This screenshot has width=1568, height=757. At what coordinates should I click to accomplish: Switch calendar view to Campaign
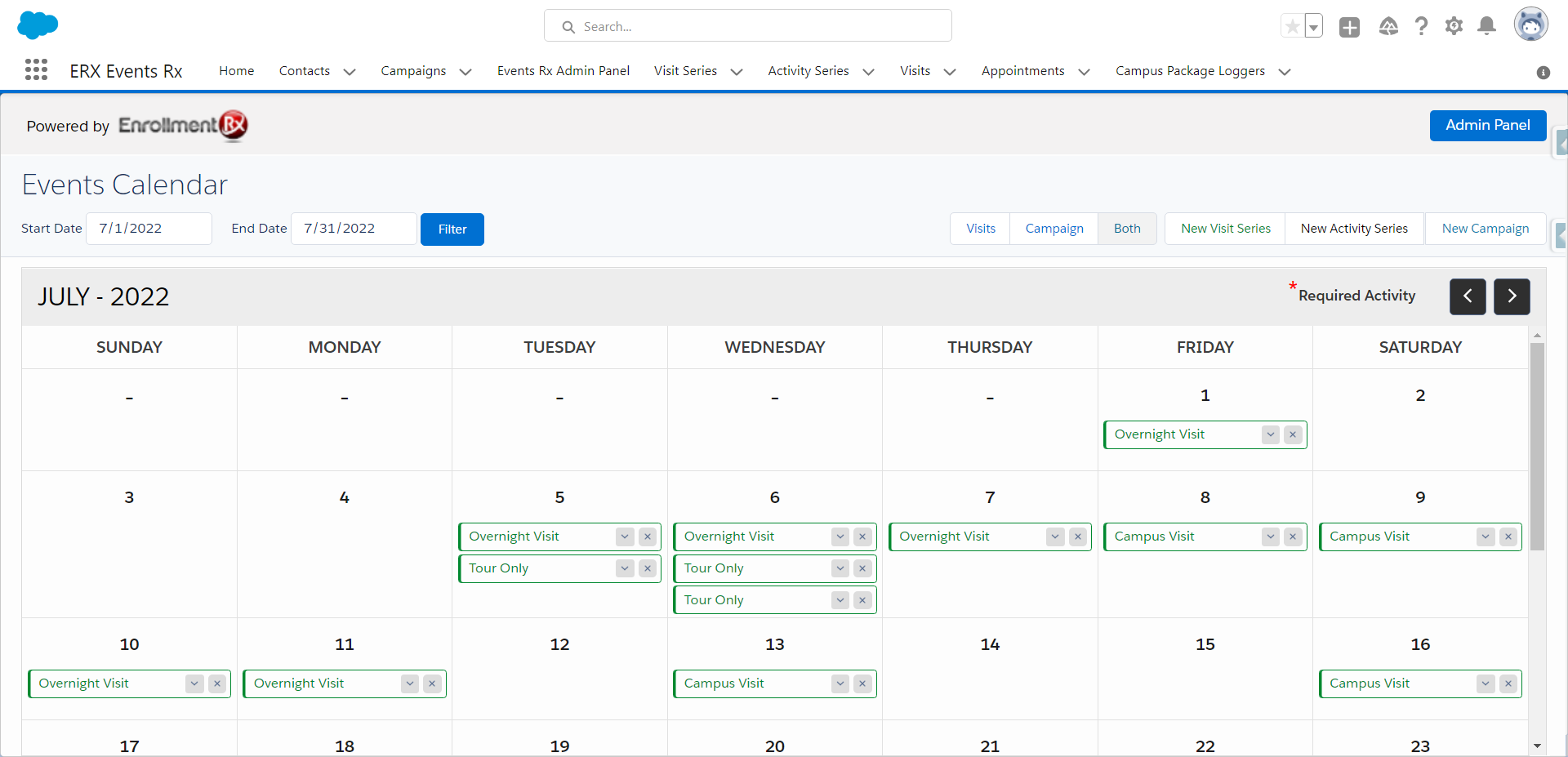1053,229
